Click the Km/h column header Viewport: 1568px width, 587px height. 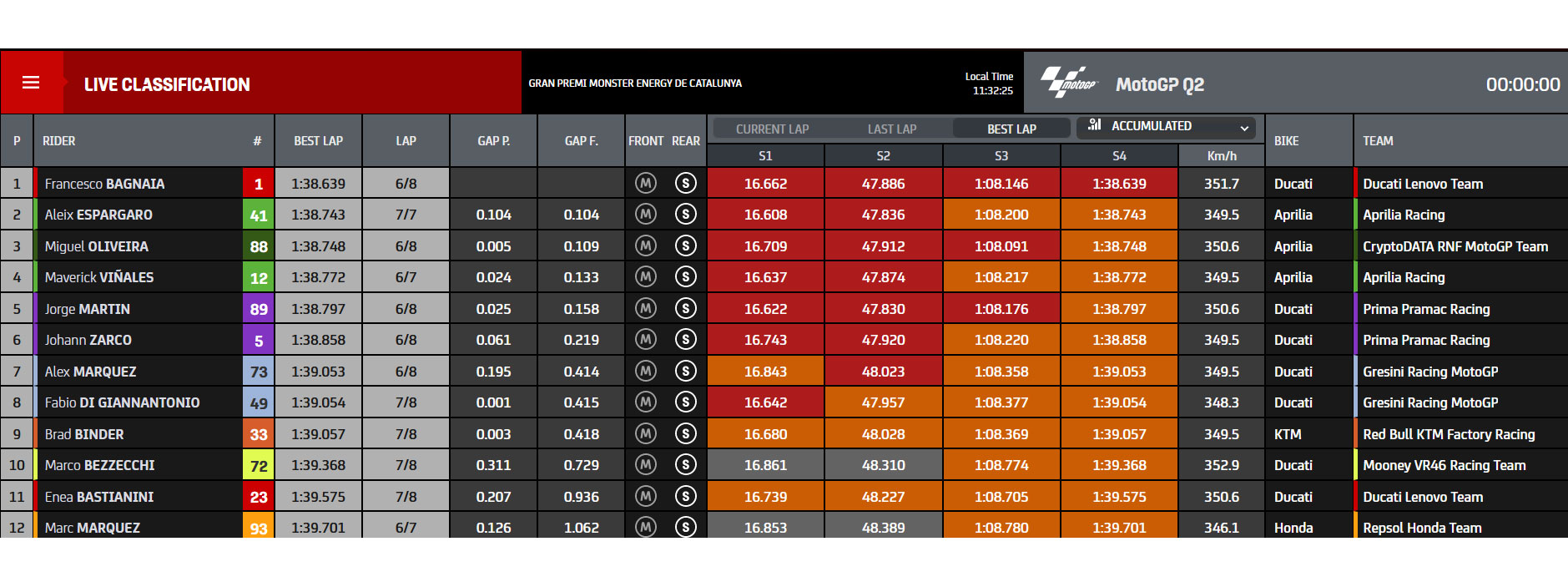(x=1222, y=155)
